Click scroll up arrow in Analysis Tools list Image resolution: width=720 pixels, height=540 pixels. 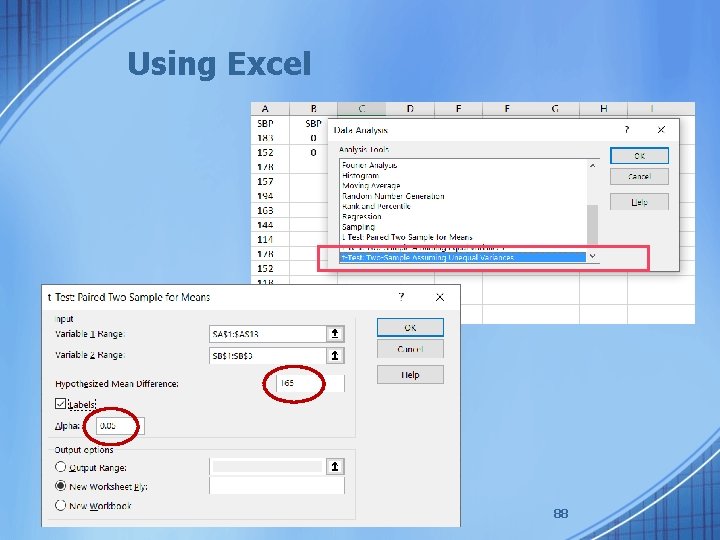click(592, 165)
